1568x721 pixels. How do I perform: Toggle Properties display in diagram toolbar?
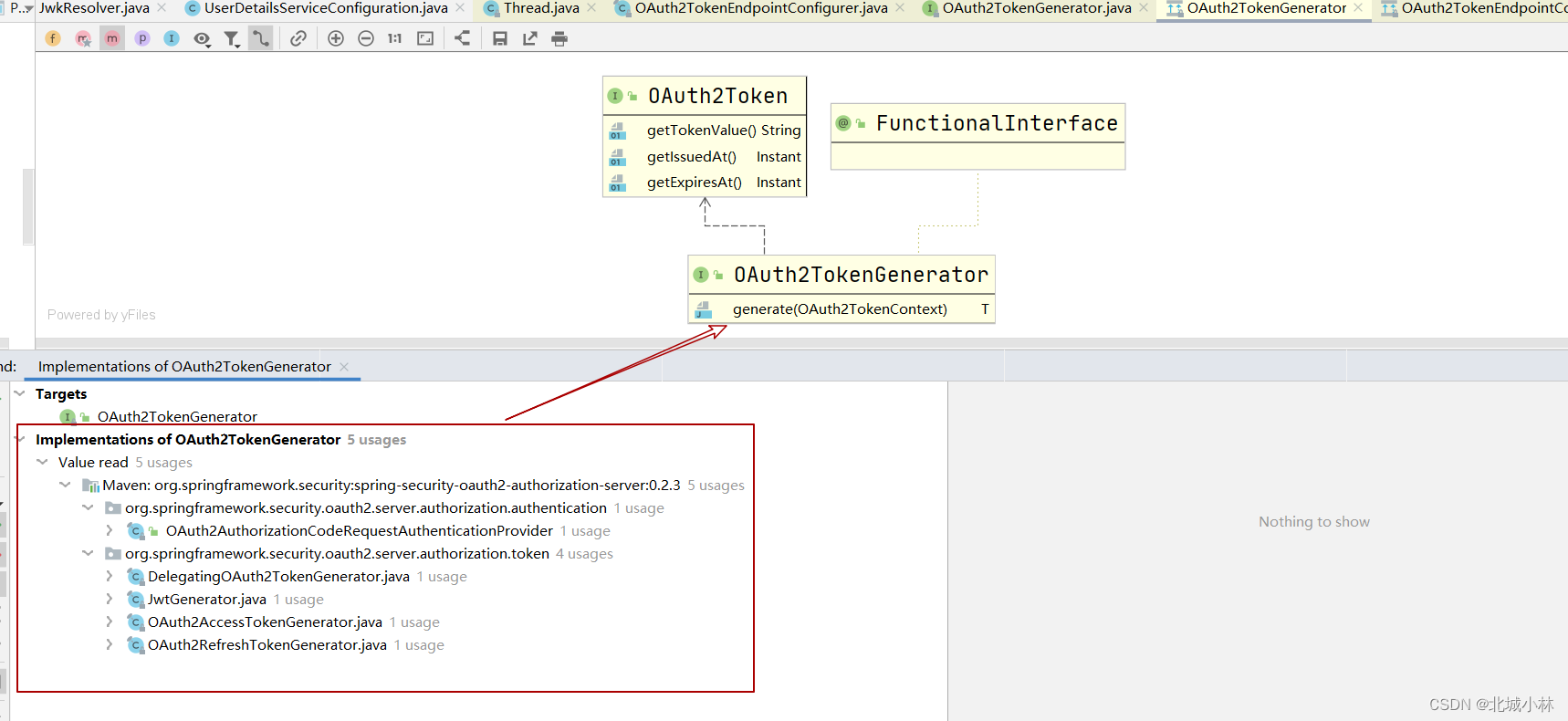pos(142,38)
